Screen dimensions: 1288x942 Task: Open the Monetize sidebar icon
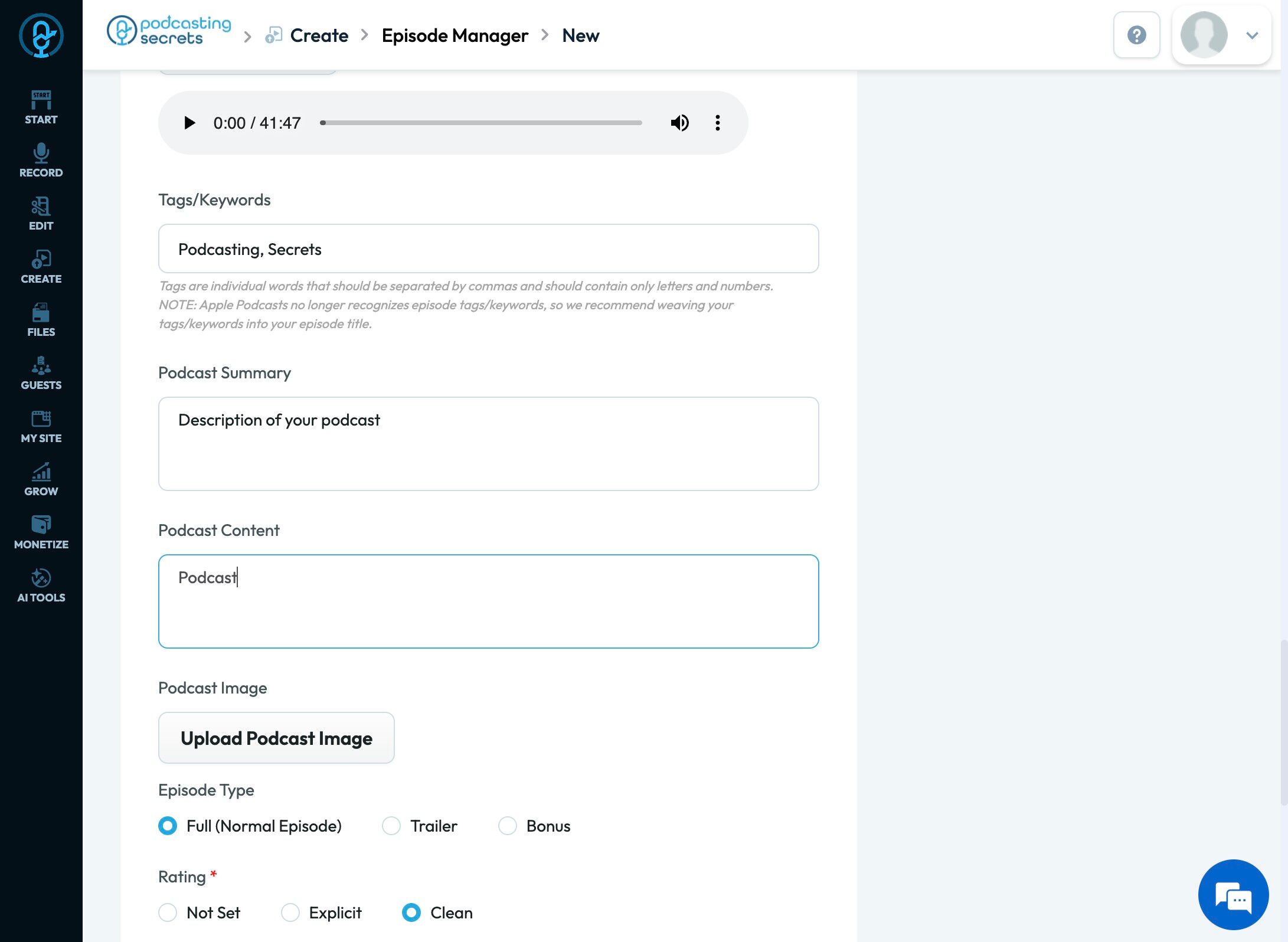[41, 532]
